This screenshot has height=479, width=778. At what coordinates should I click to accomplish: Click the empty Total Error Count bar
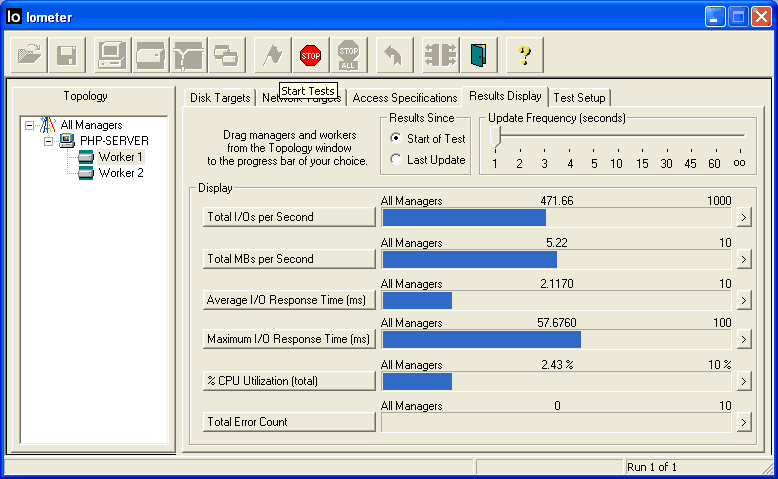pos(556,422)
